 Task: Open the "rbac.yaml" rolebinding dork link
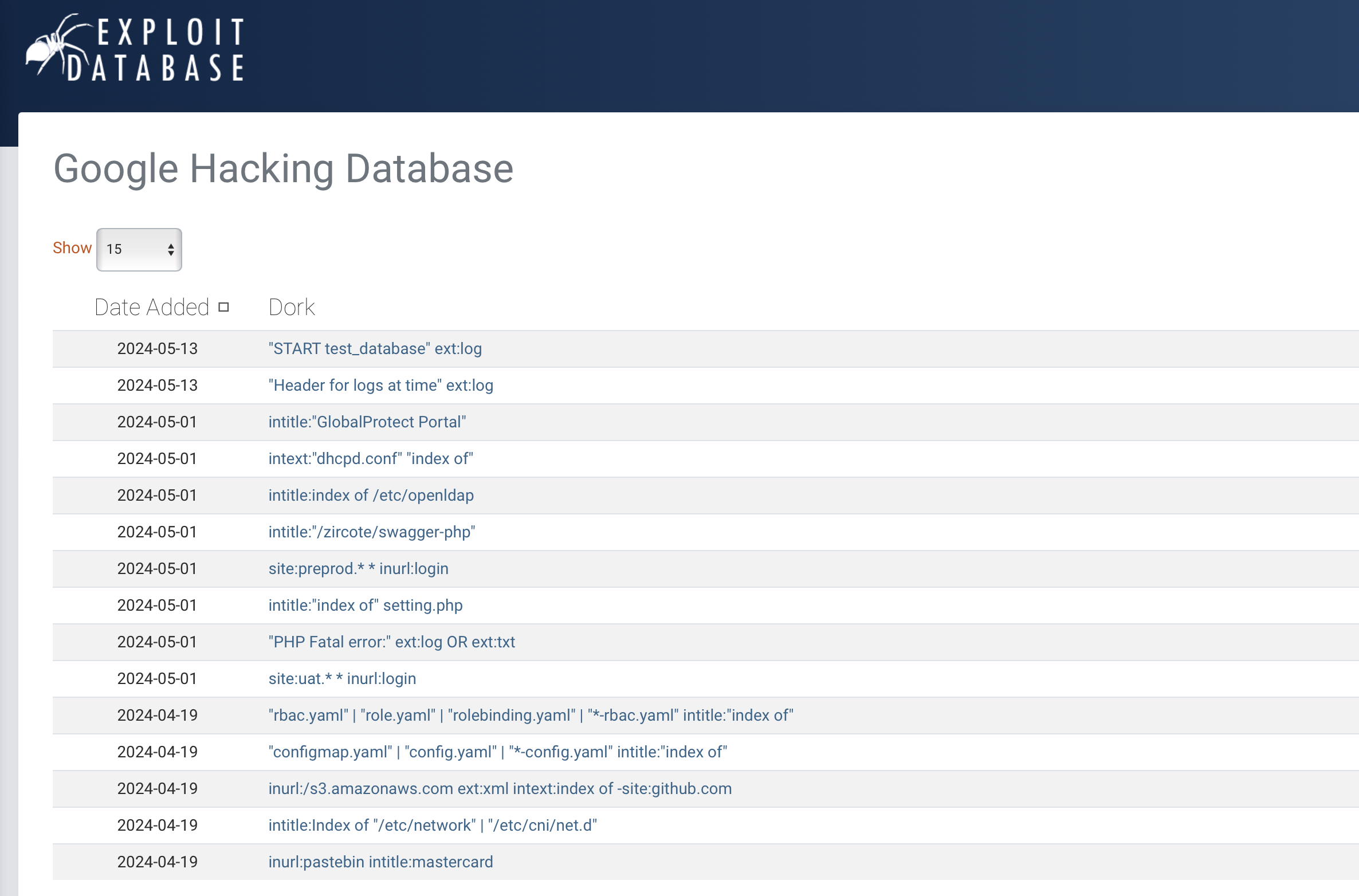(x=531, y=716)
